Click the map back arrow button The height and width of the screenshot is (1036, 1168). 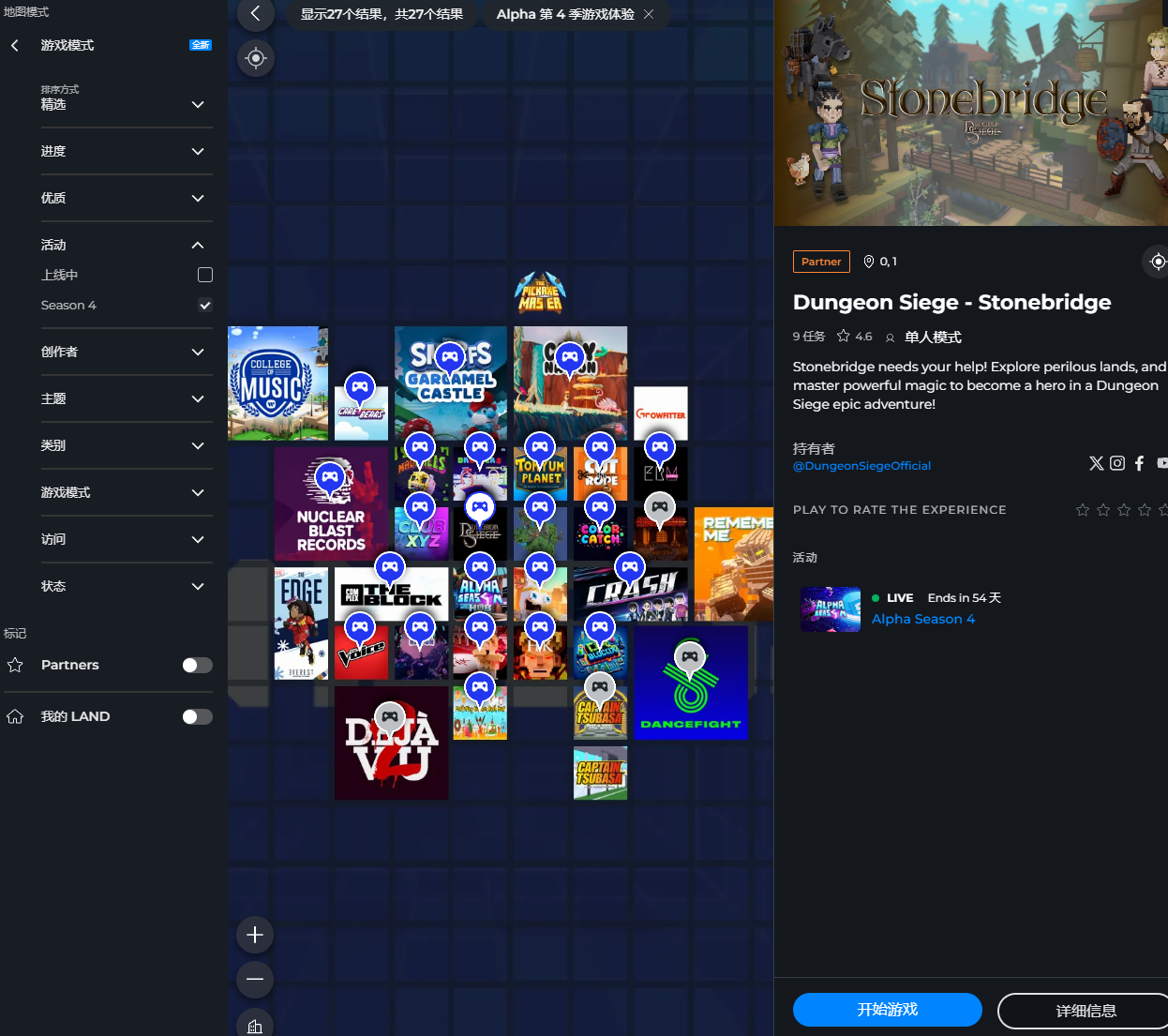tap(255, 13)
